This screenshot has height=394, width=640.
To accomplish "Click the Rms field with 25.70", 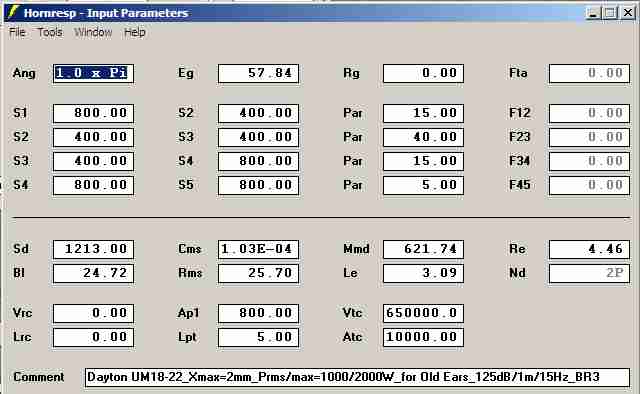I will [258, 274].
